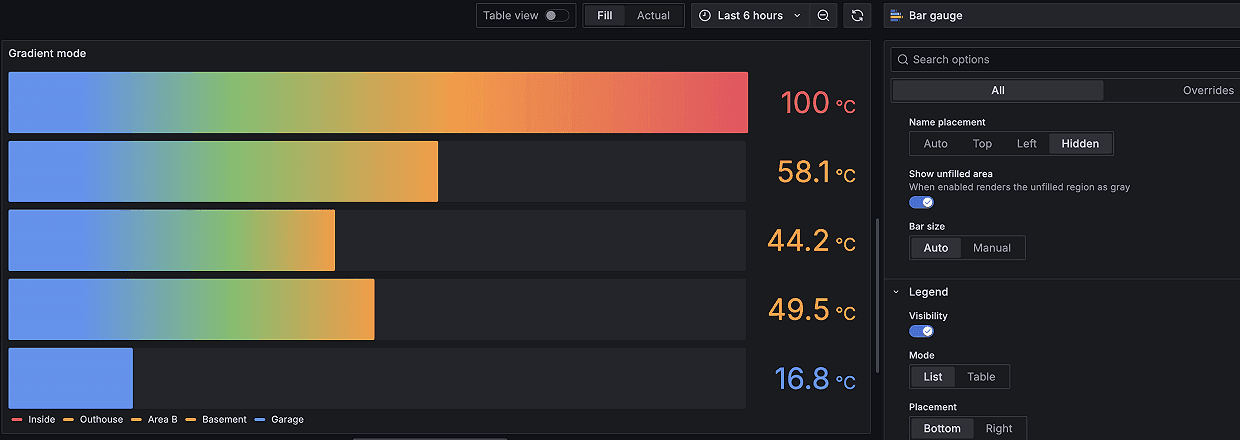Click the Basement legend item
Screen dimensions: 1240x440
click(x=216, y=420)
